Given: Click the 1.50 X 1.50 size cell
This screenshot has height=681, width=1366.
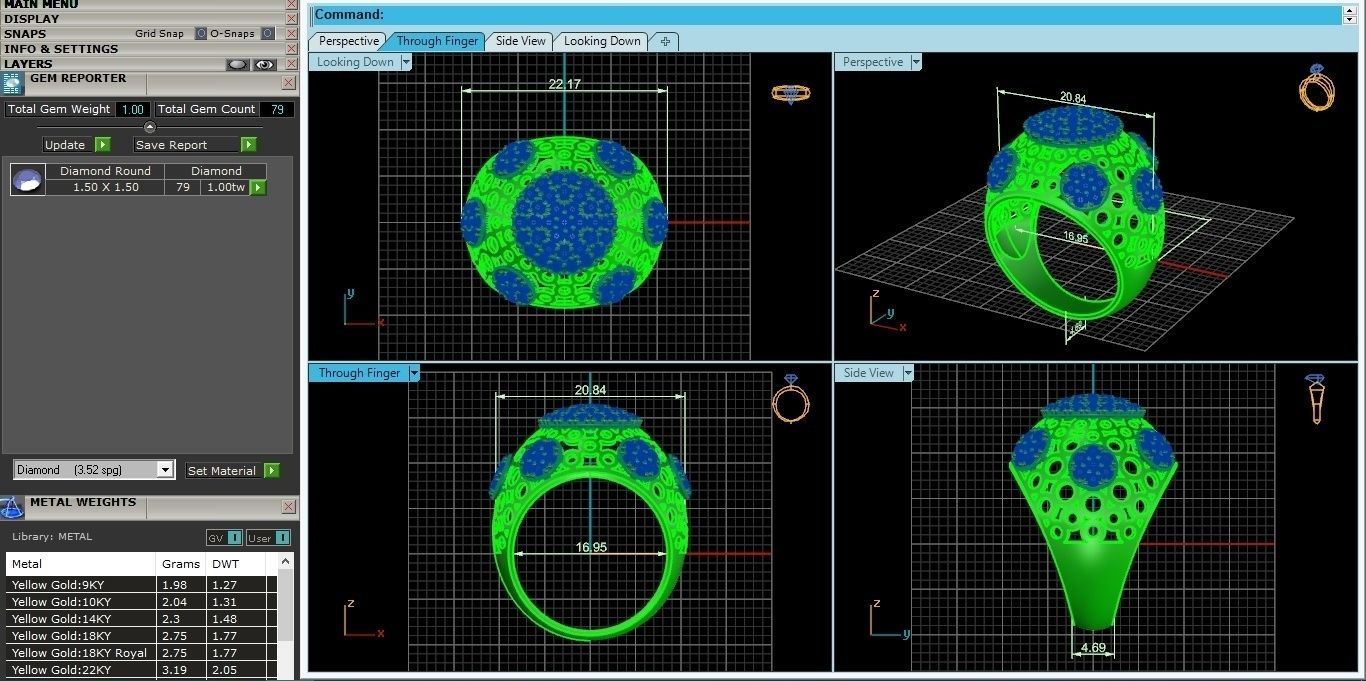Looking at the screenshot, I should coord(106,187).
